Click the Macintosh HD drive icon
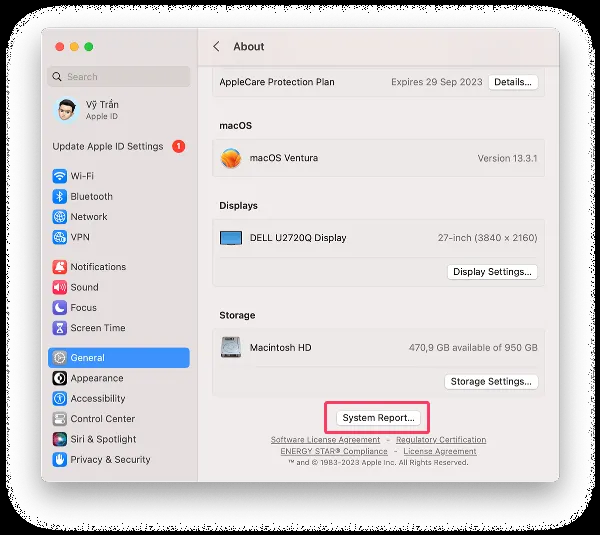Viewport: 600px width, 535px height. [x=231, y=347]
